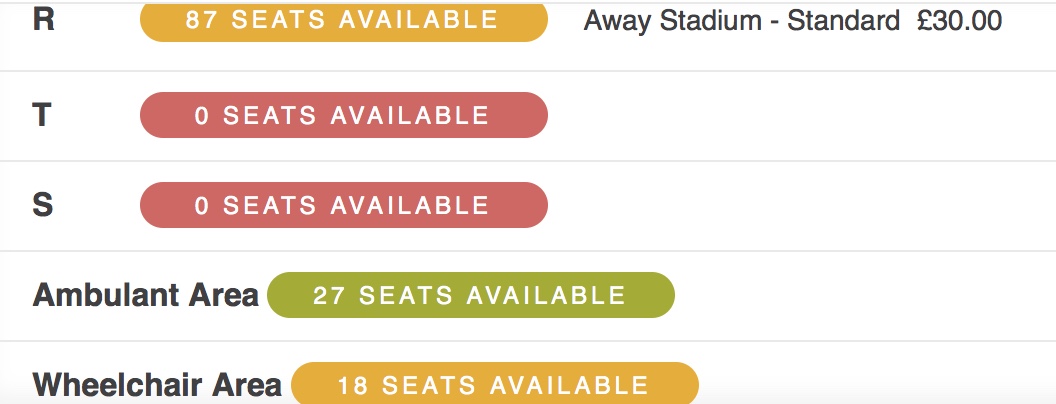Select the block T row label
Image resolution: width=1056 pixels, height=404 pixels.
[42, 115]
